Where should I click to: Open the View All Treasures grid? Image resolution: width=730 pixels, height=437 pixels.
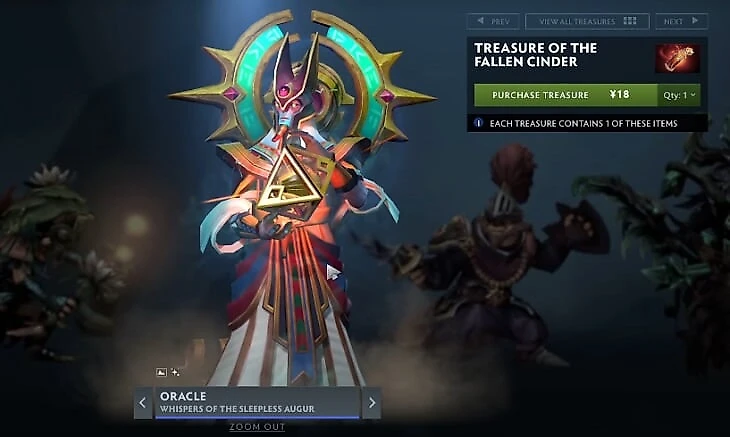[x=587, y=21]
